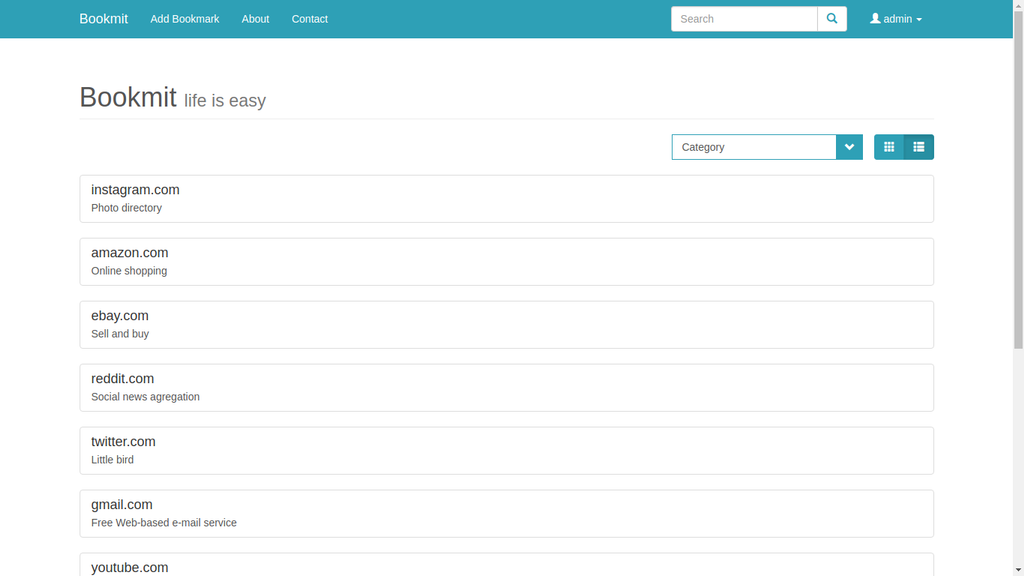Click the 'Bookmit' page heading
The width and height of the screenshot is (1024, 576).
tap(128, 97)
